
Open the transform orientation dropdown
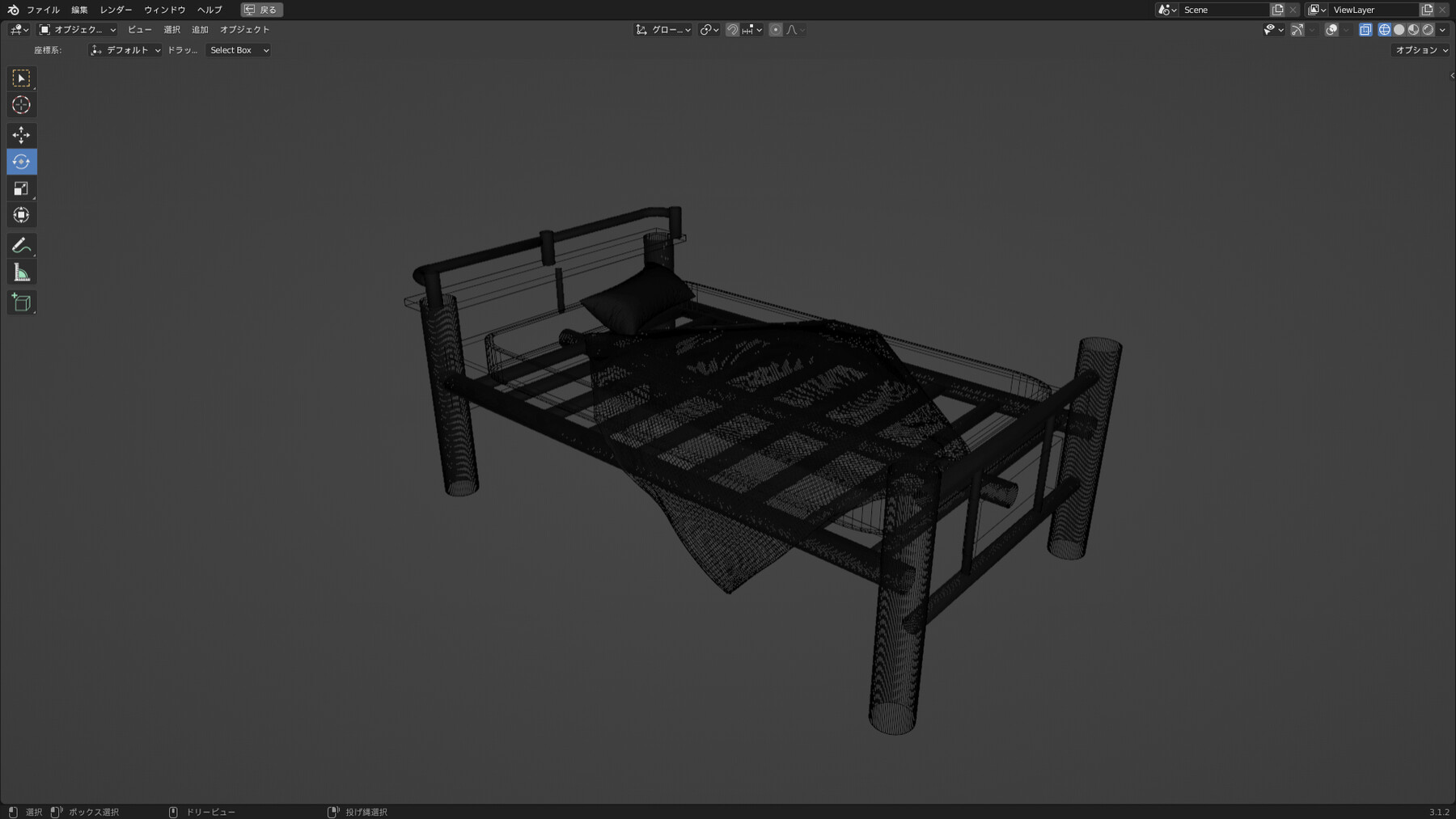(662, 29)
